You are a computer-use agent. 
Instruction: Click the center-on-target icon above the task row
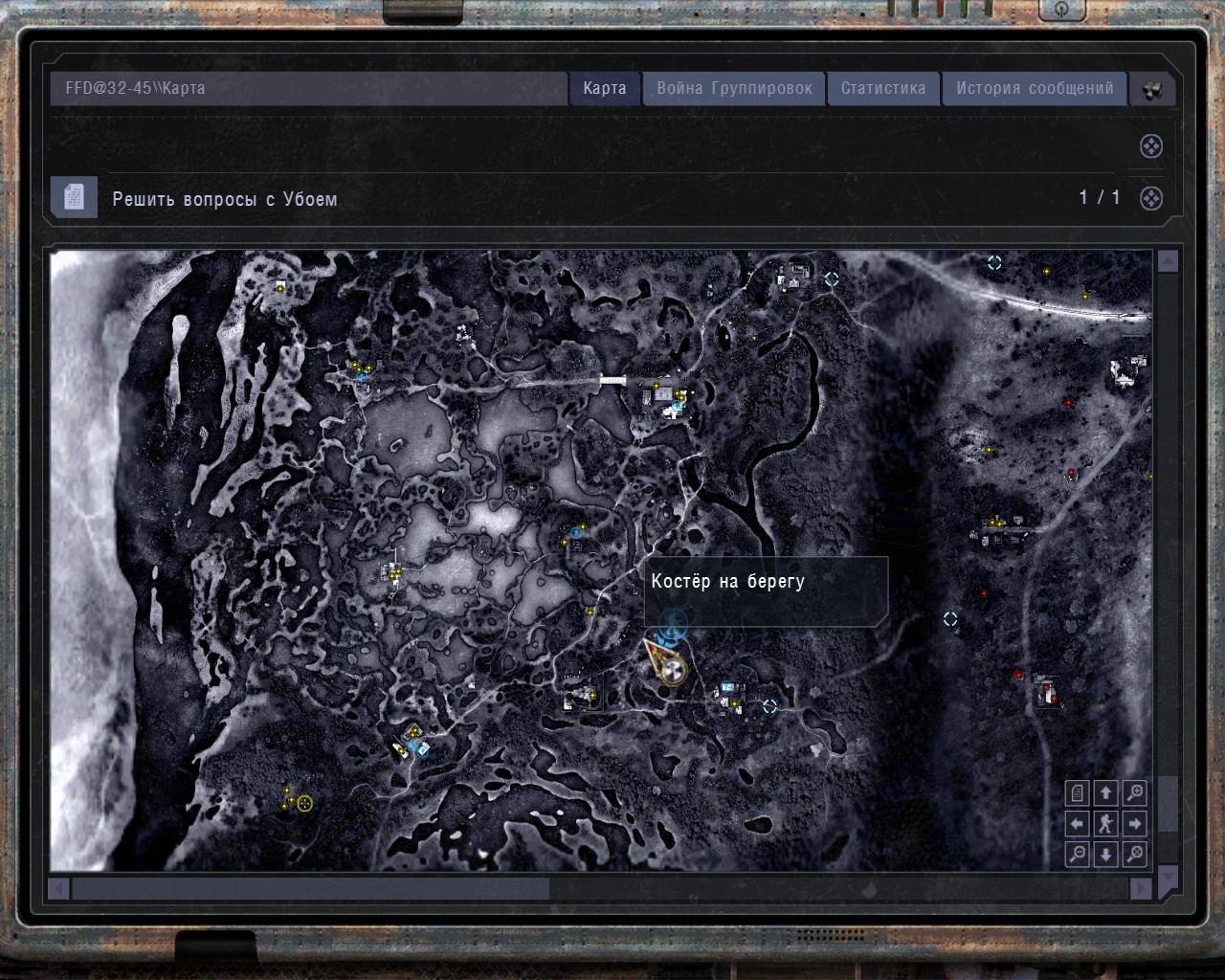click(x=1151, y=146)
